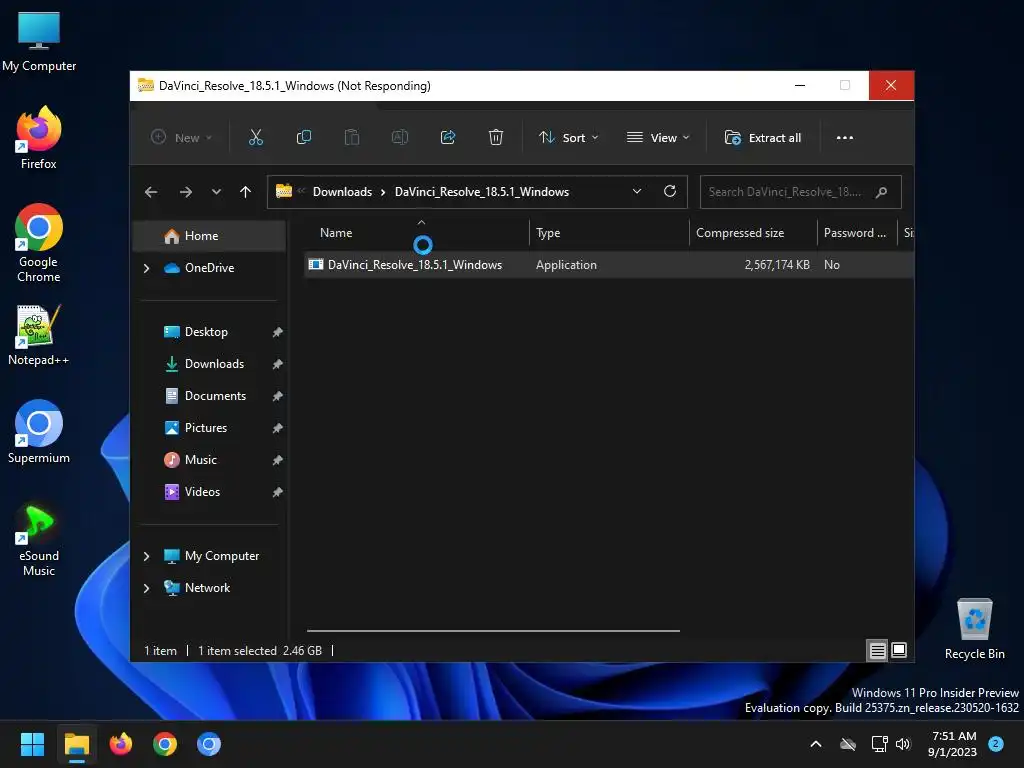Open the Windows Start menu
This screenshot has height=768, width=1024.
[x=32, y=744]
